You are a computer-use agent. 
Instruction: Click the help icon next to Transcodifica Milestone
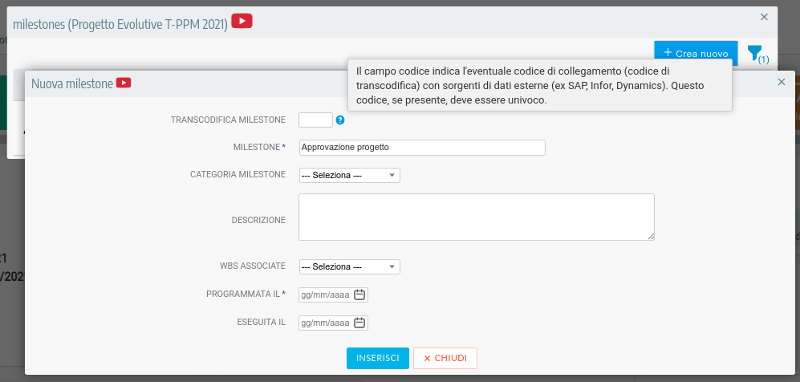(x=340, y=120)
